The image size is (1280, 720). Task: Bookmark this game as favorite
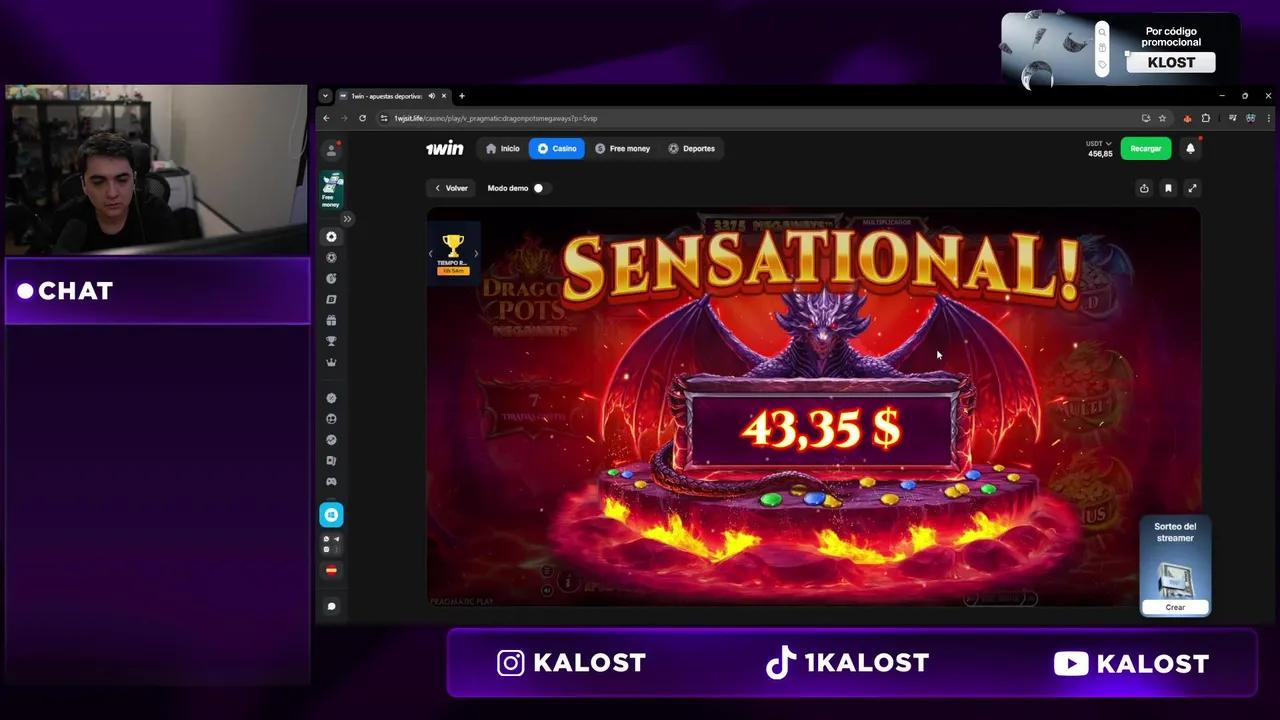coord(1168,188)
